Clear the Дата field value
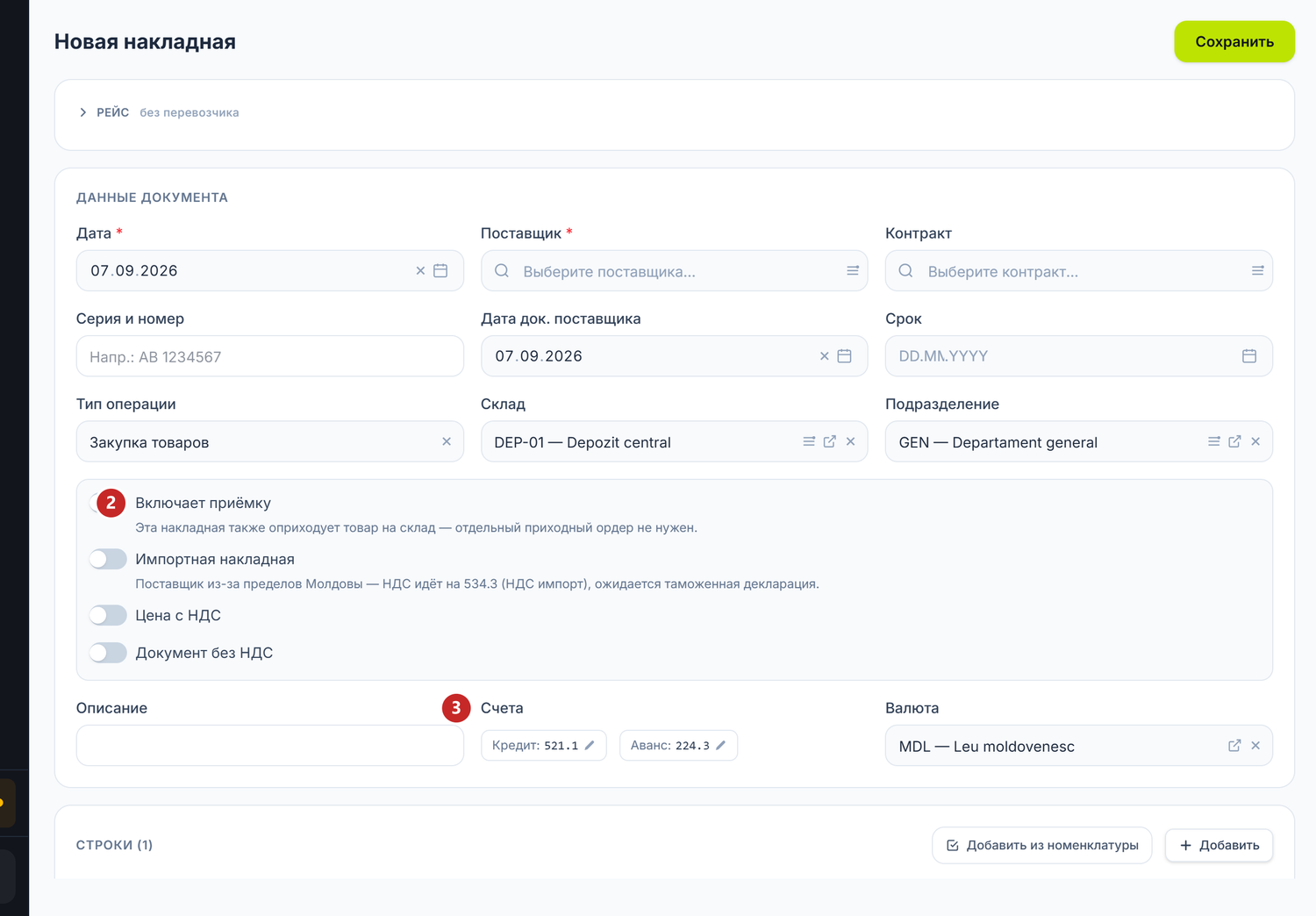This screenshot has width=1316, height=916. pyautogui.click(x=420, y=271)
